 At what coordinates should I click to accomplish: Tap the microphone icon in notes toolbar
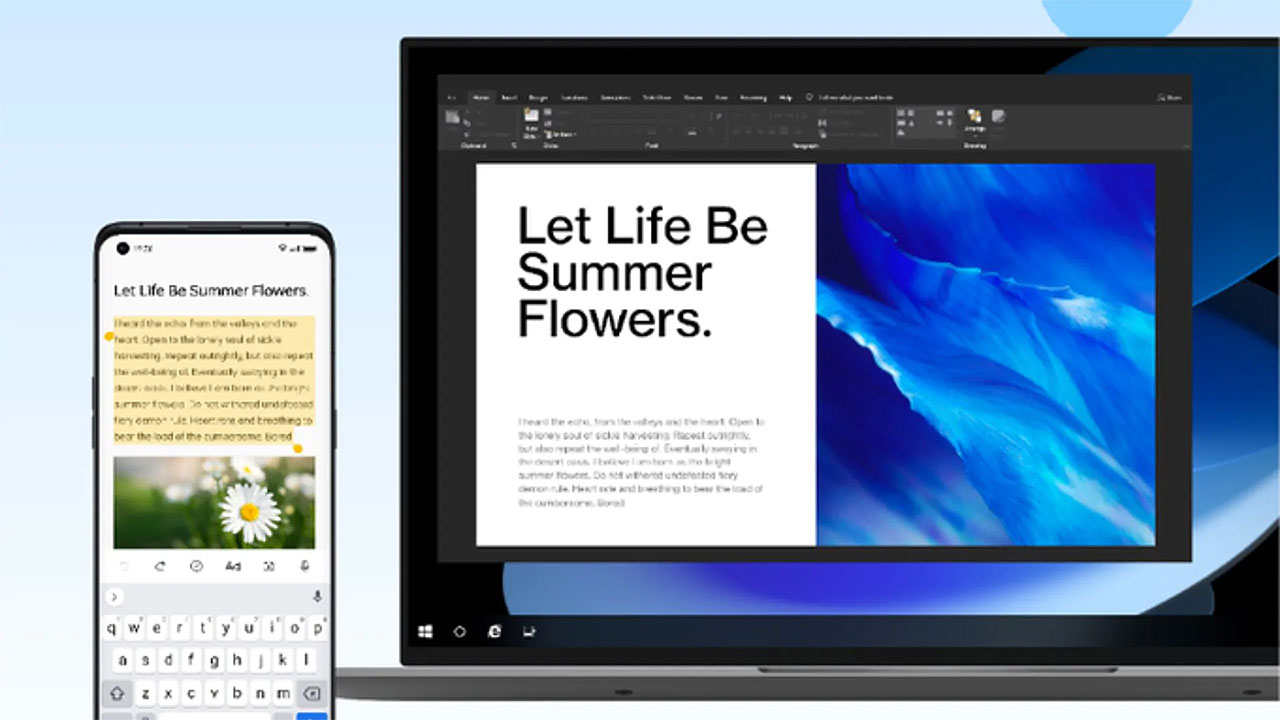(305, 566)
